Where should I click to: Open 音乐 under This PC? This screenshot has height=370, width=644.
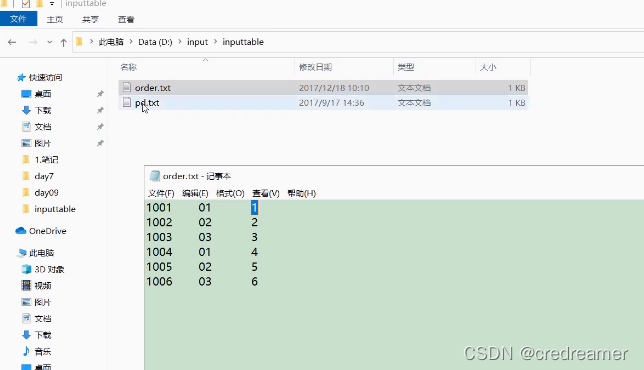point(43,352)
